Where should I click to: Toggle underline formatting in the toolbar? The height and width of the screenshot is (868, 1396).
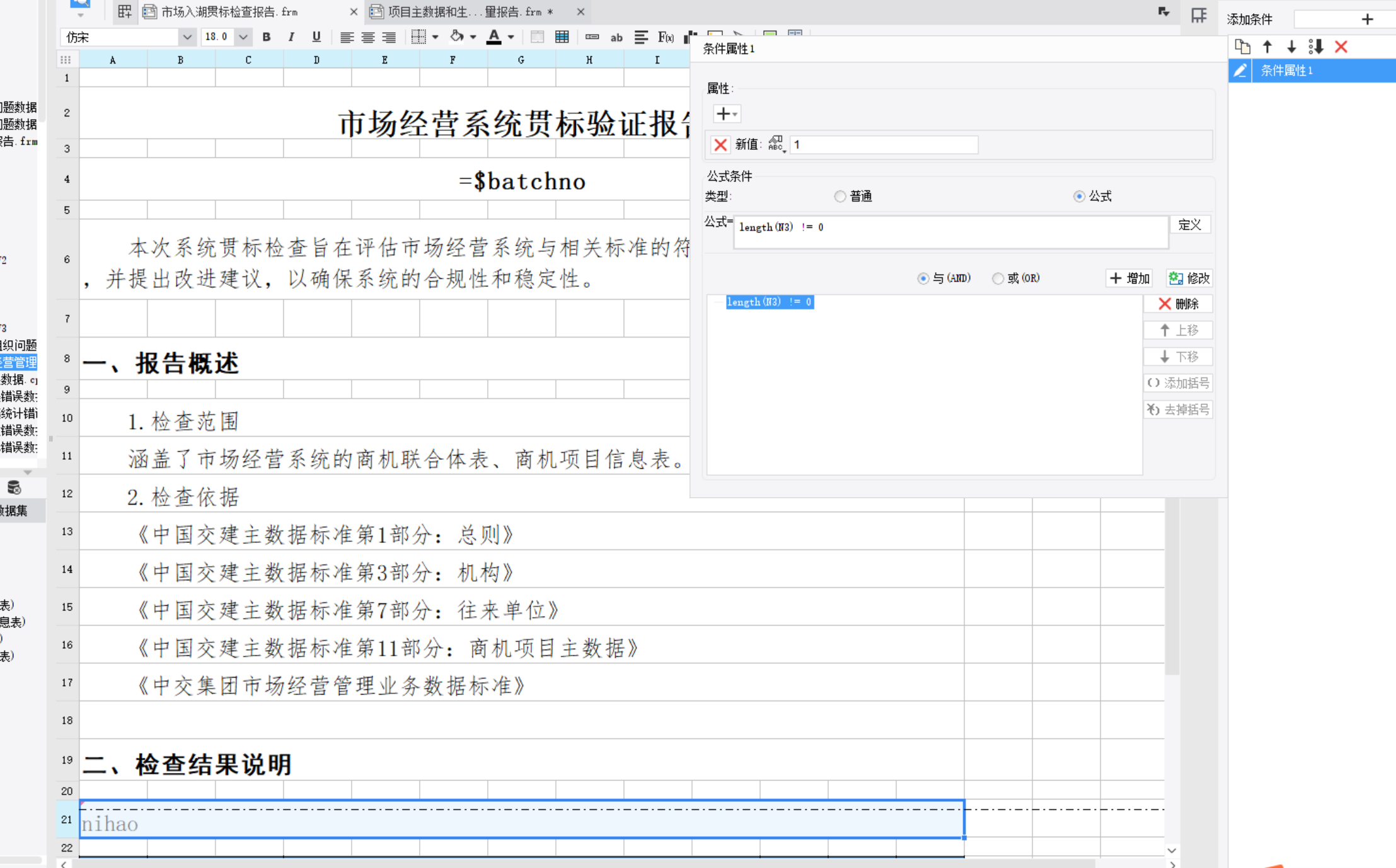(316, 37)
